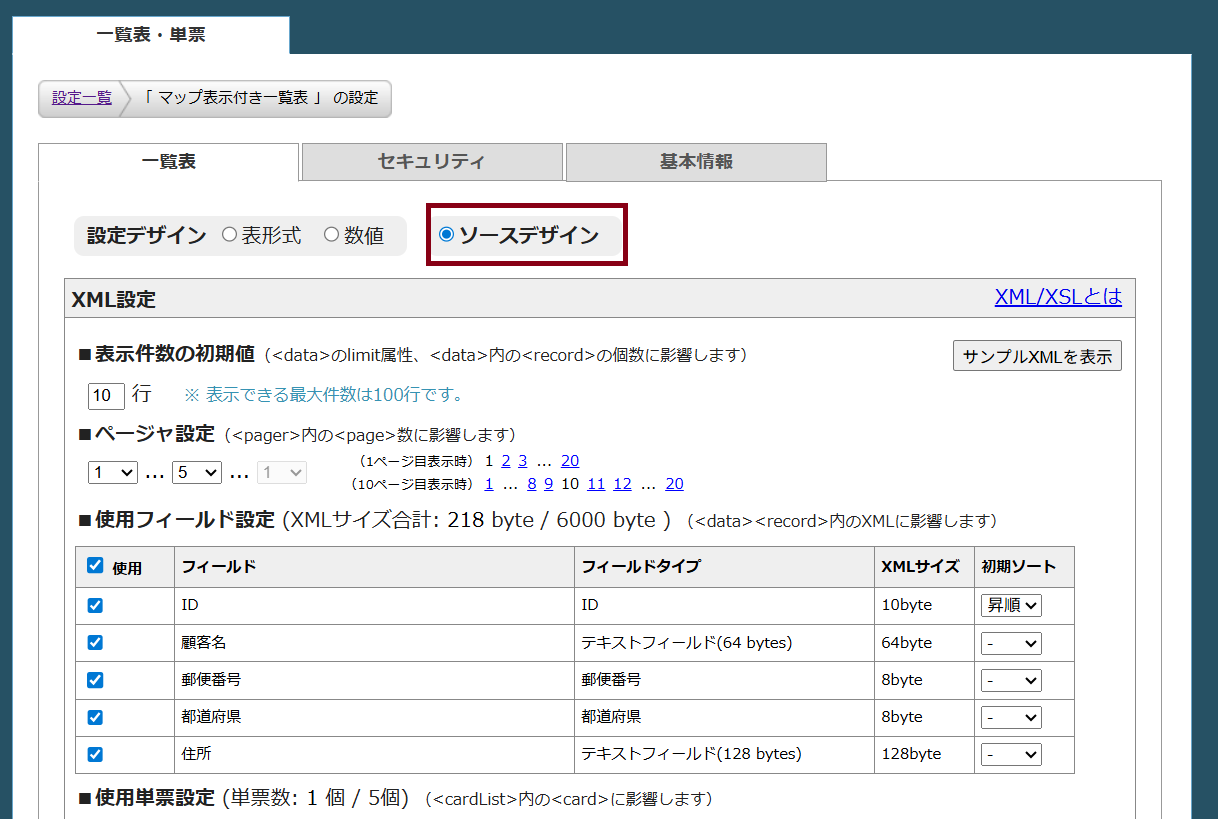Screen dimensions: 1218x819
Task: Open the ID 初期ソート dropdown showing 昇順
Action: pyautogui.click(x=1010, y=606)
